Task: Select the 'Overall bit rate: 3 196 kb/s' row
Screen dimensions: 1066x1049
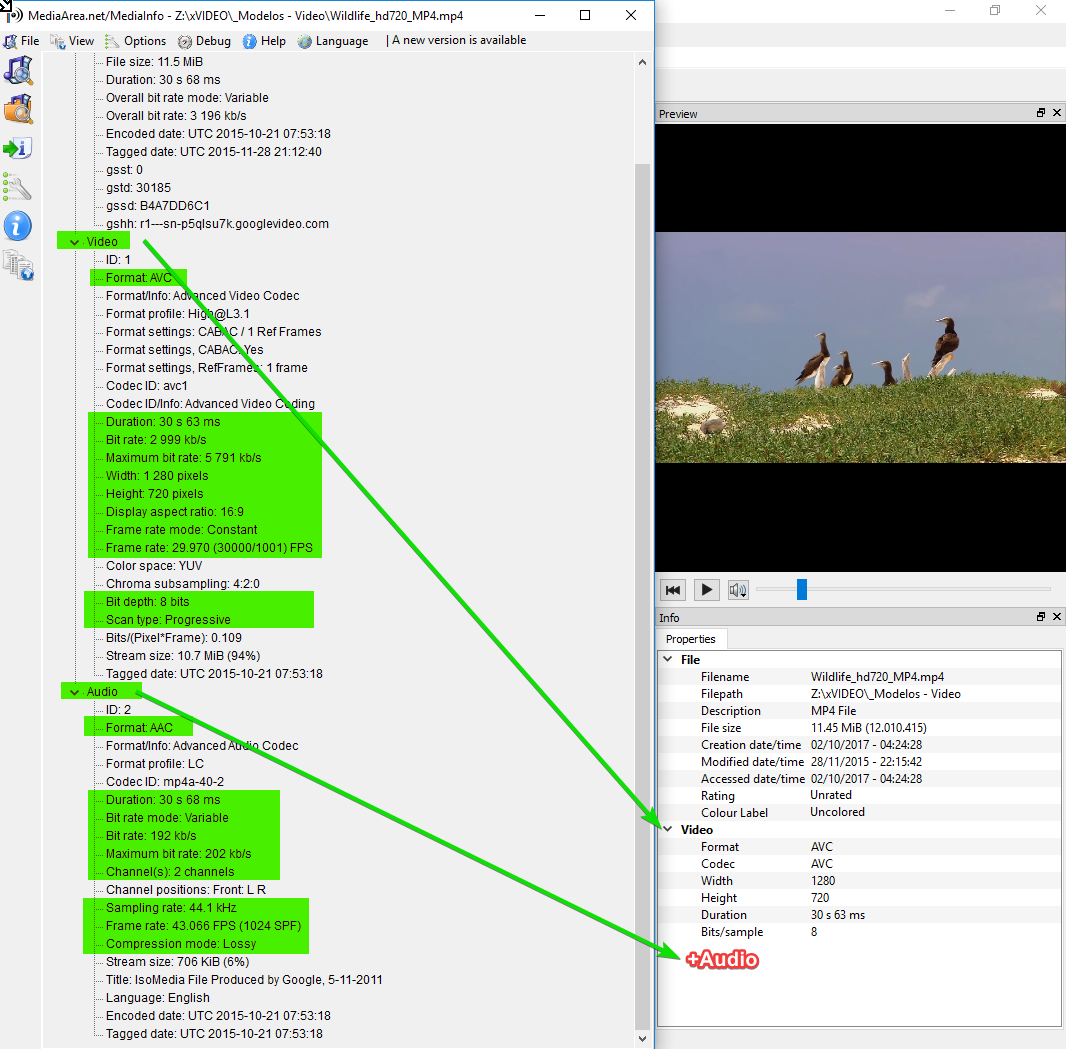Action: [175, 116]
